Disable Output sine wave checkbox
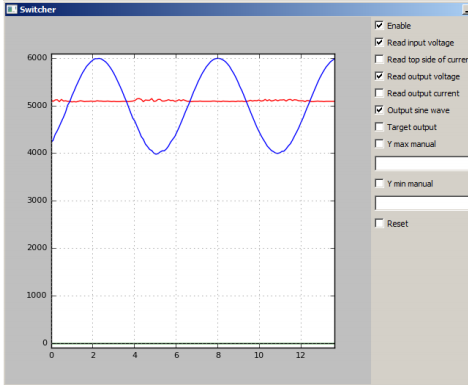Image resolution: width=468 pixels, height=392 pixels. (379, 110)
